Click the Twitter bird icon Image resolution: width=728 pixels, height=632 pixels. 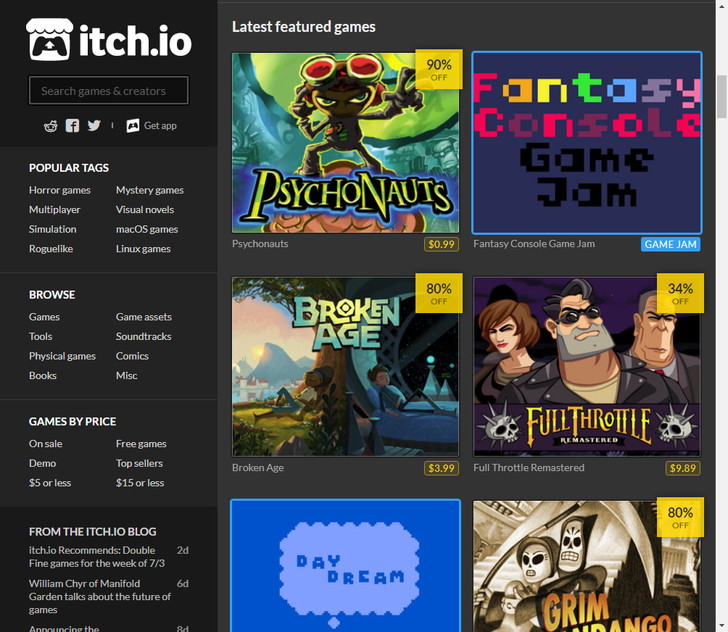94,125
